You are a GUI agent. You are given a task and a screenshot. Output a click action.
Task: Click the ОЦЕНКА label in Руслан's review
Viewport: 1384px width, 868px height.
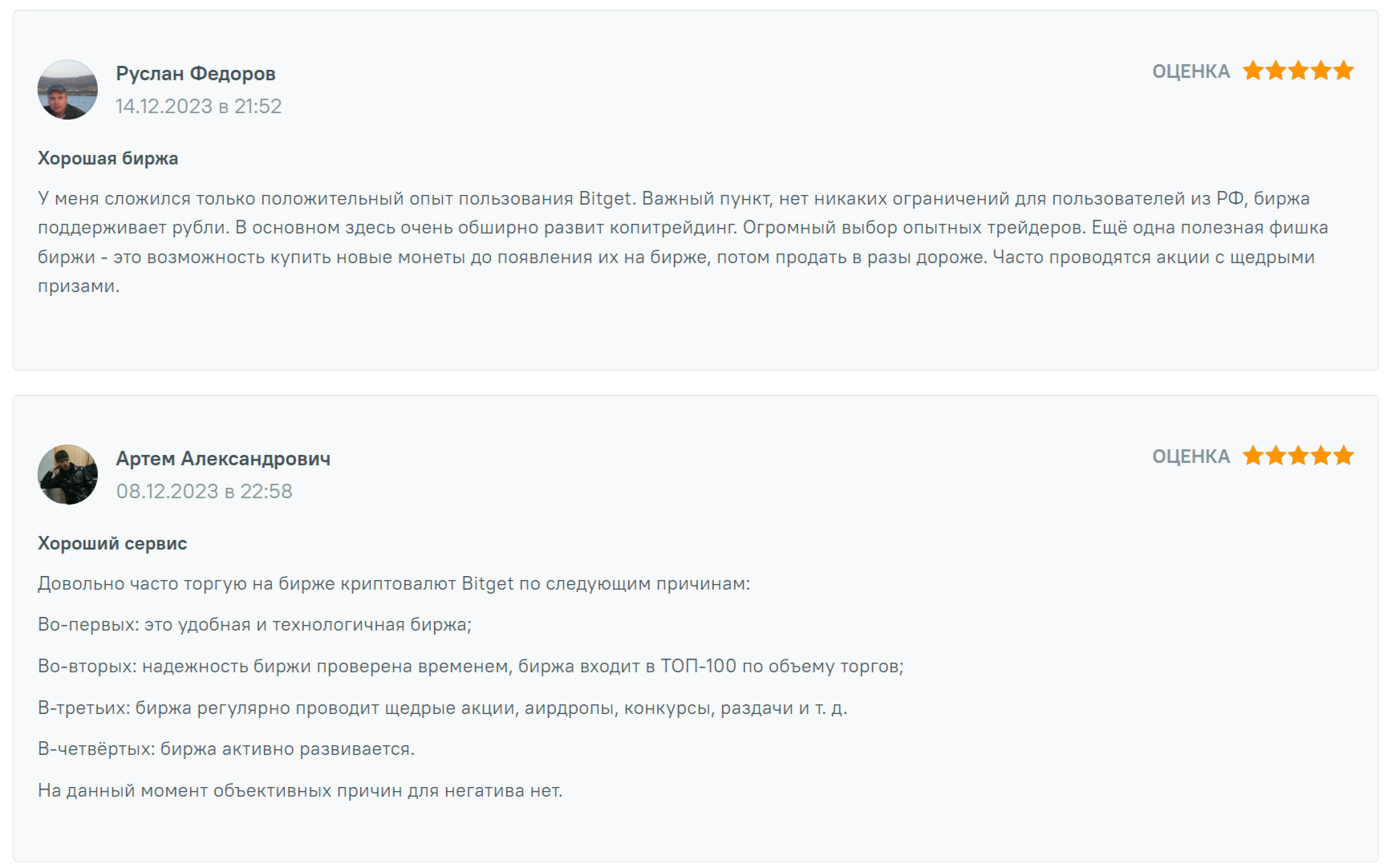pos(1191,72)
